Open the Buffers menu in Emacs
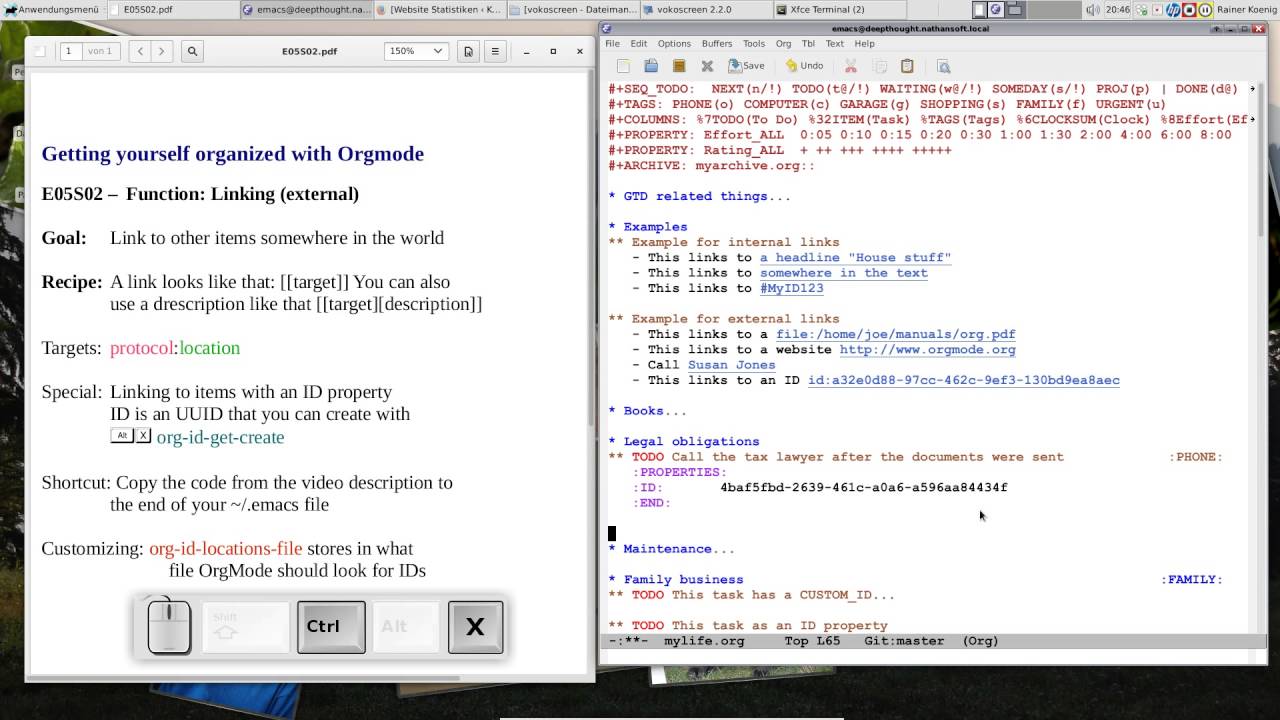1280x720 pixels. [717, 44]
